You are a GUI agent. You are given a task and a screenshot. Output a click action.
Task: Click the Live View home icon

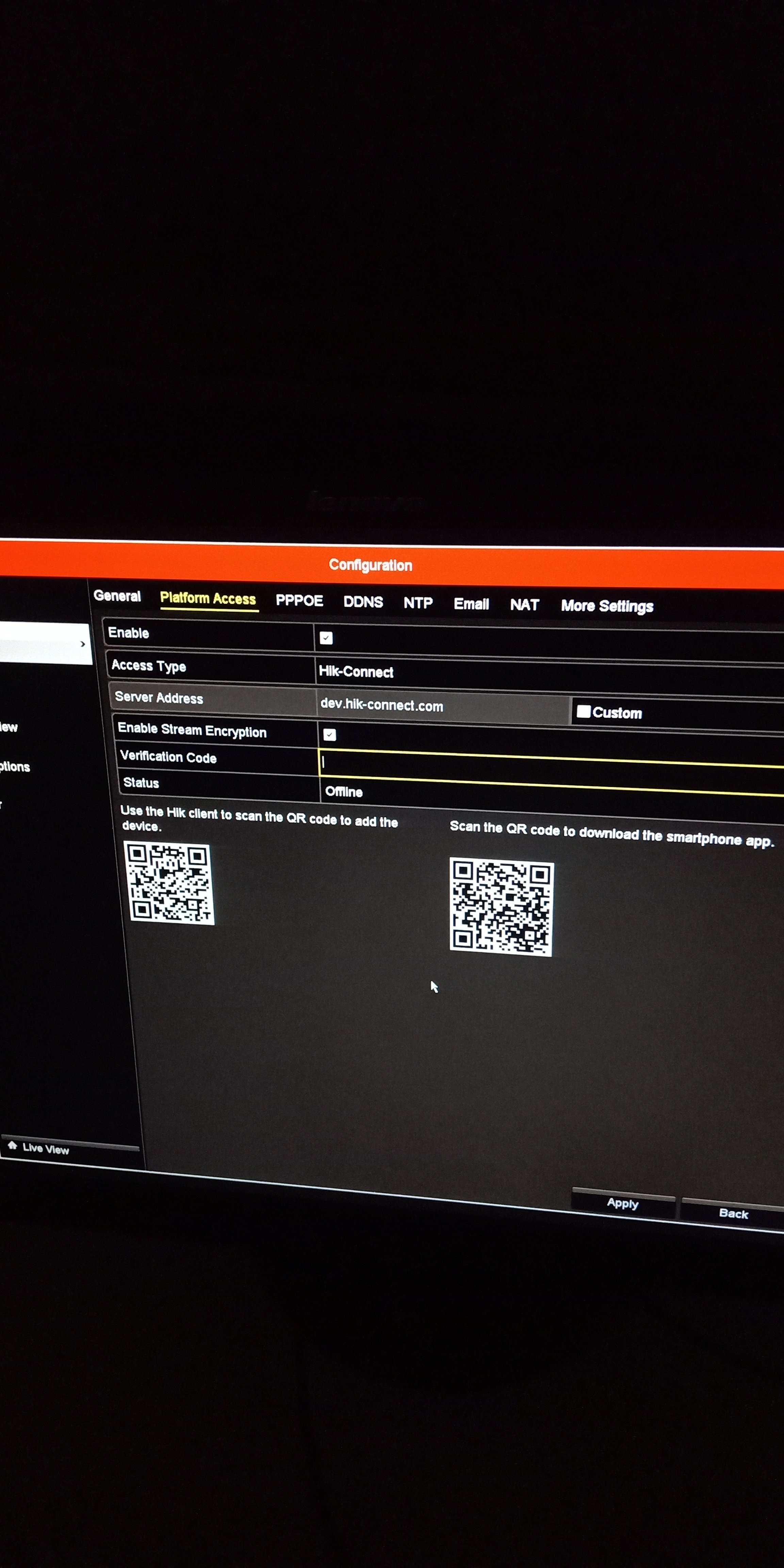pos(12,1146)
